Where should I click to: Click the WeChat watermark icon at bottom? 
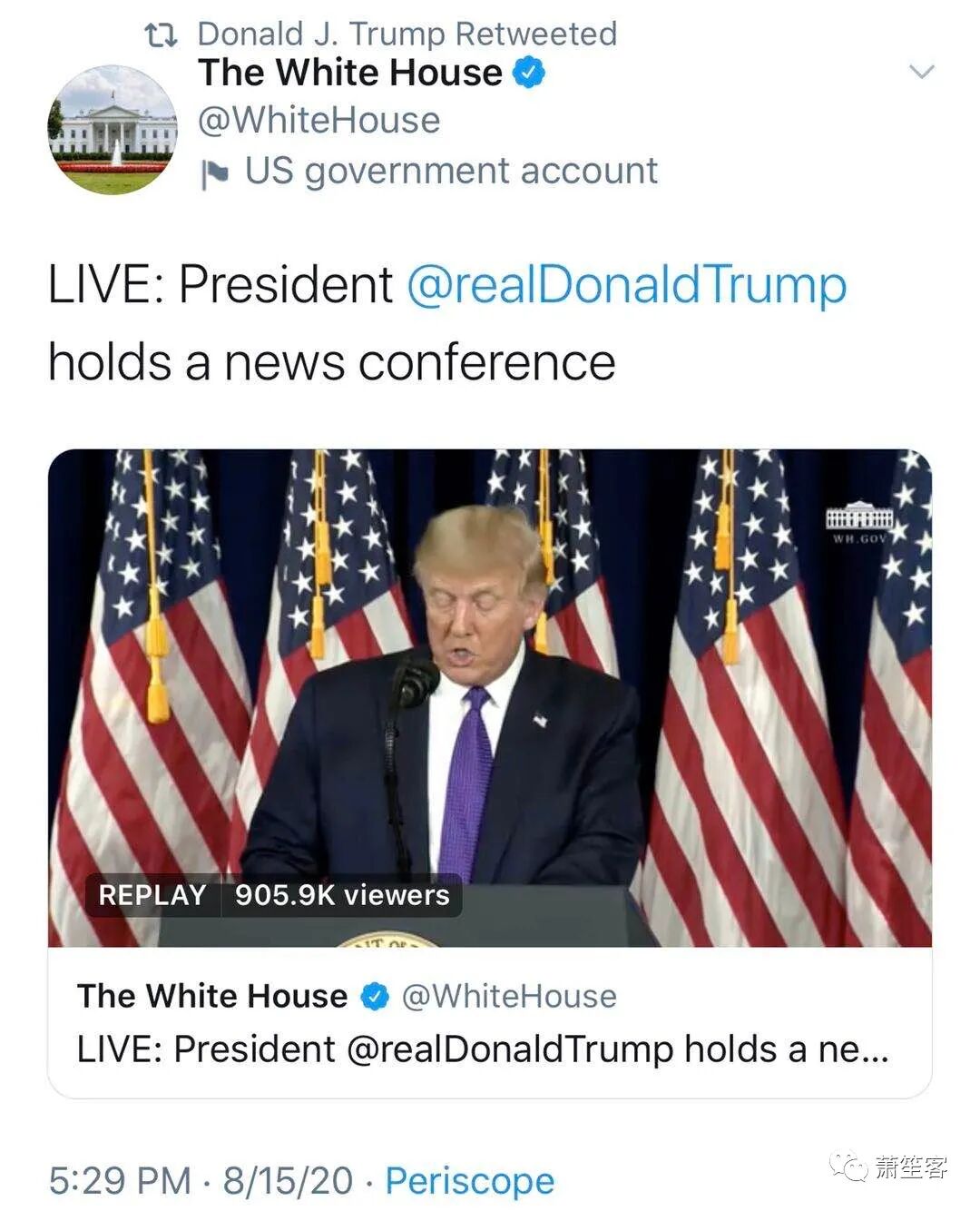(848, 1167)
